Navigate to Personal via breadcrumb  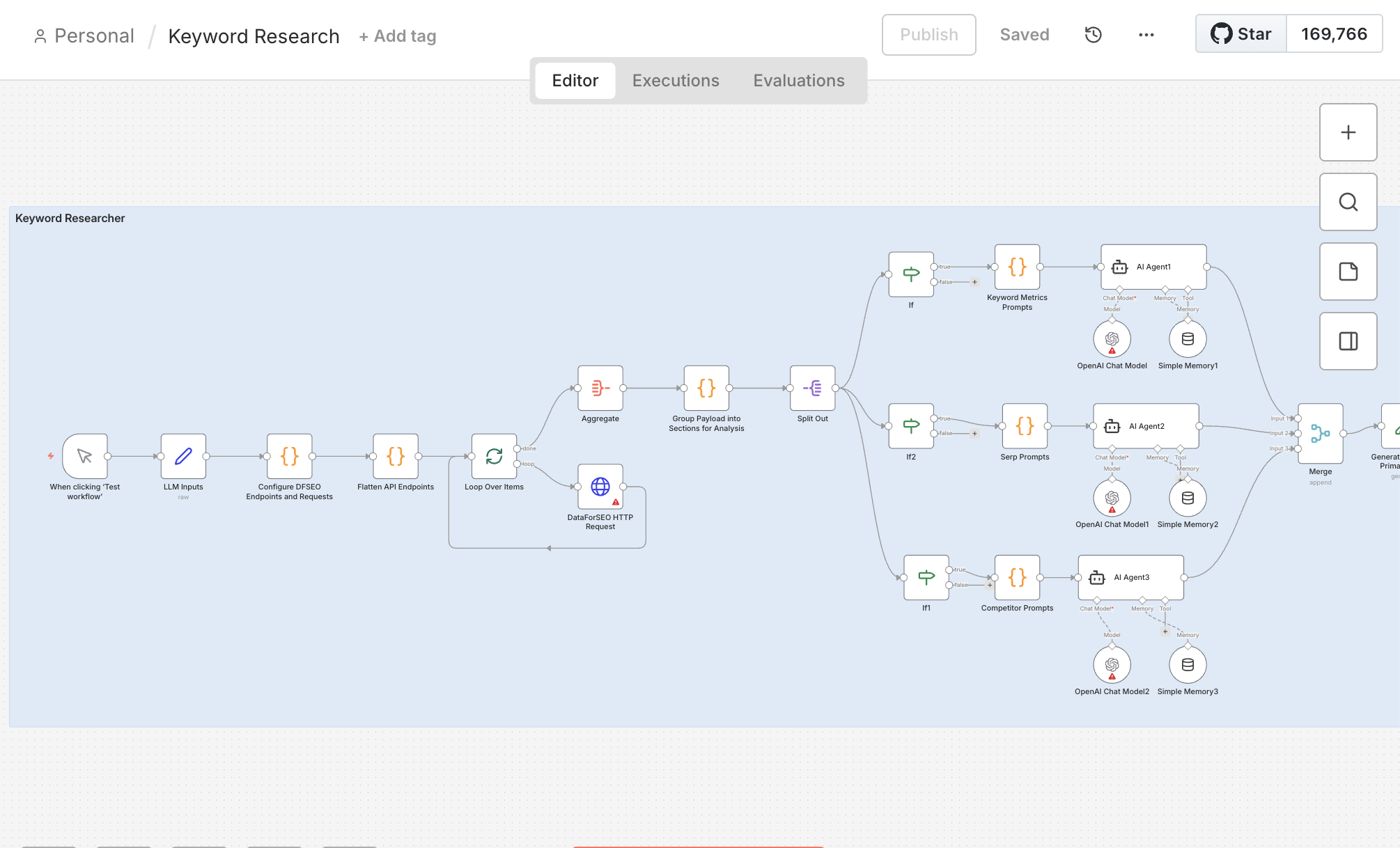[94, 36]
